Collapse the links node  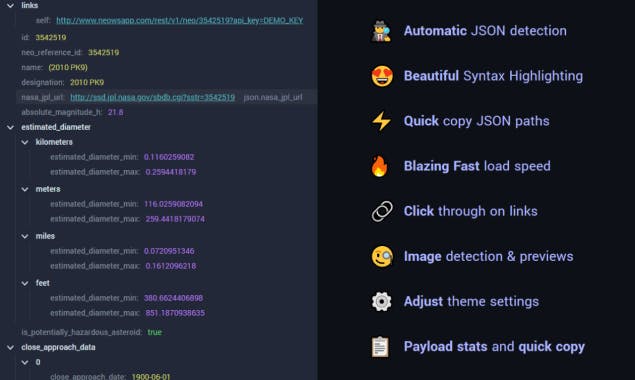tap(11, 6)
